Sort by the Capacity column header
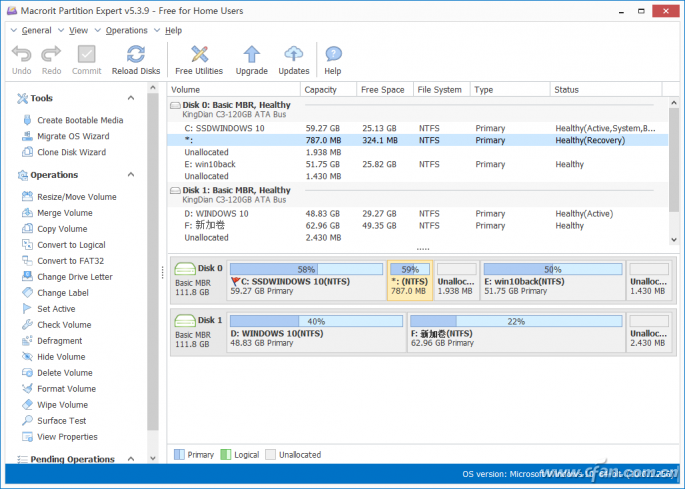Viewport: 685px width, 489px height. (x=329, y=90)
